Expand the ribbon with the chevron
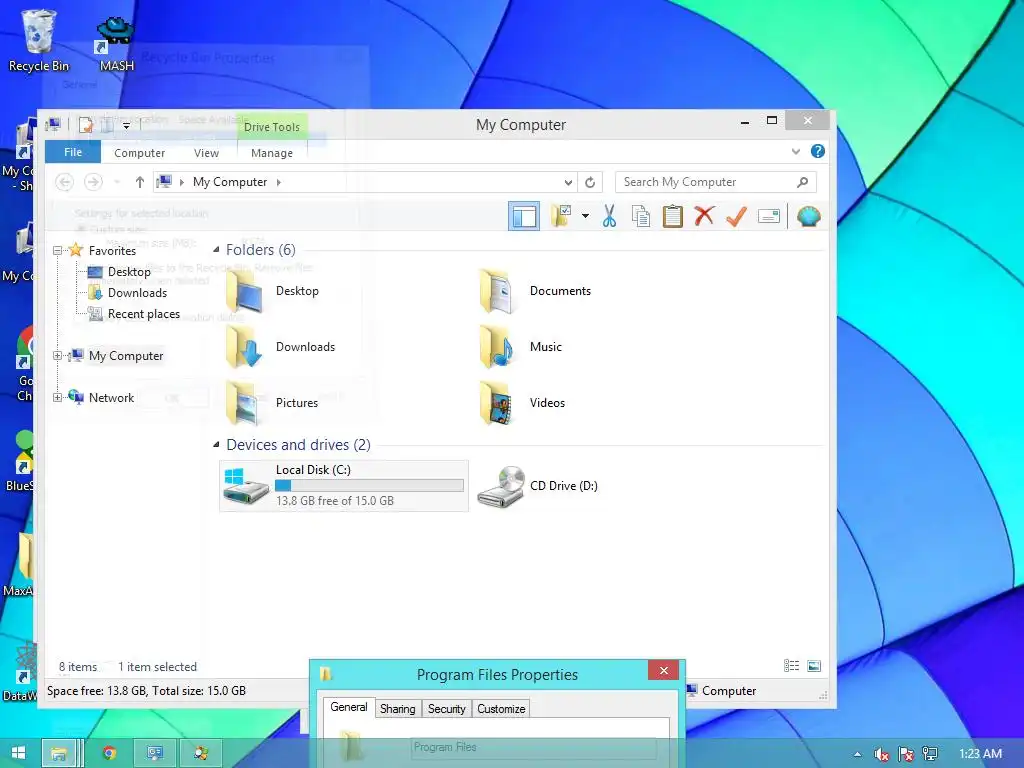1024x768 pixels. [795, 152]
